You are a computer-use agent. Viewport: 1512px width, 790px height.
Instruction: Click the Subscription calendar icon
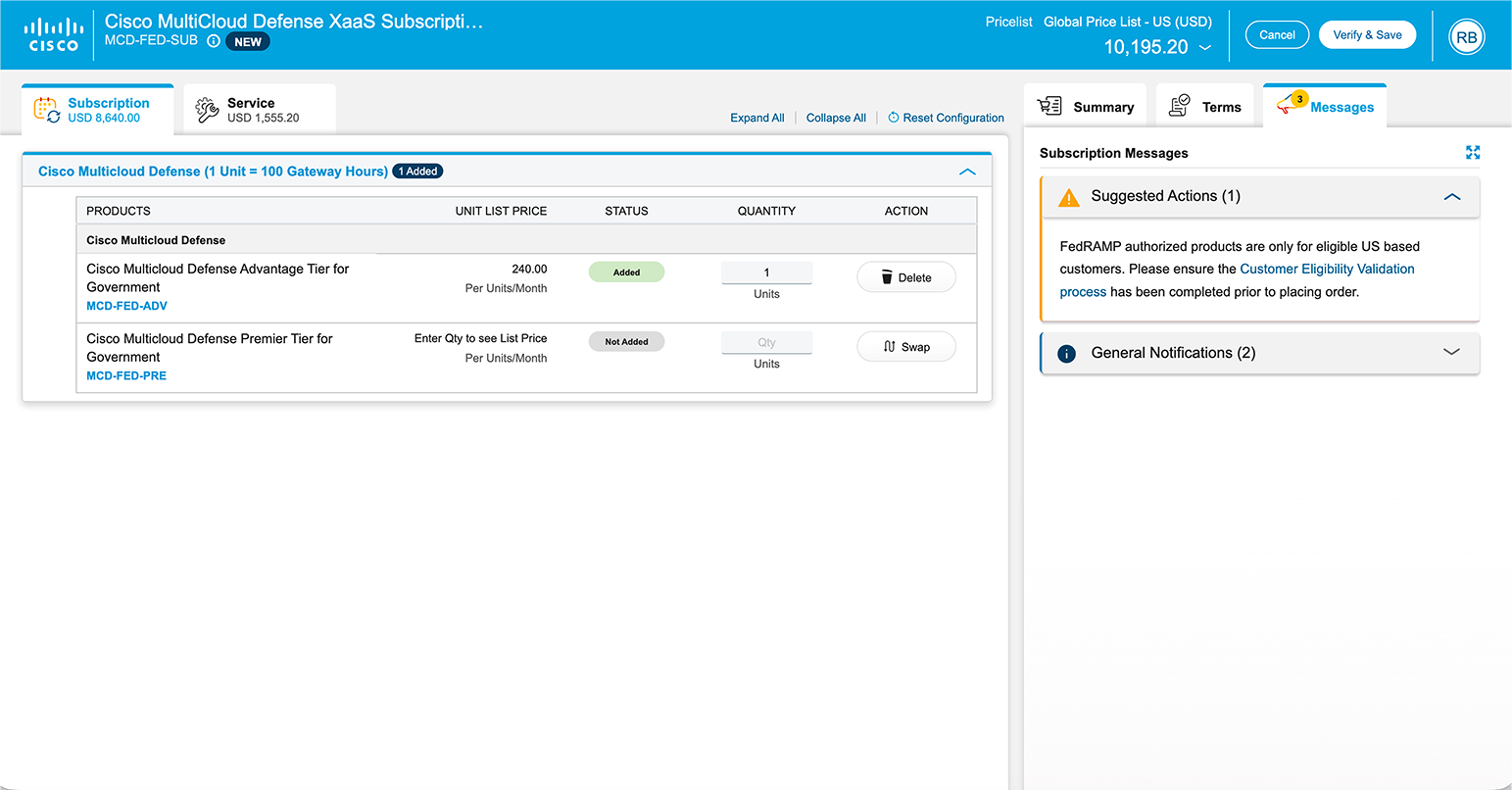tap(46, 110)
